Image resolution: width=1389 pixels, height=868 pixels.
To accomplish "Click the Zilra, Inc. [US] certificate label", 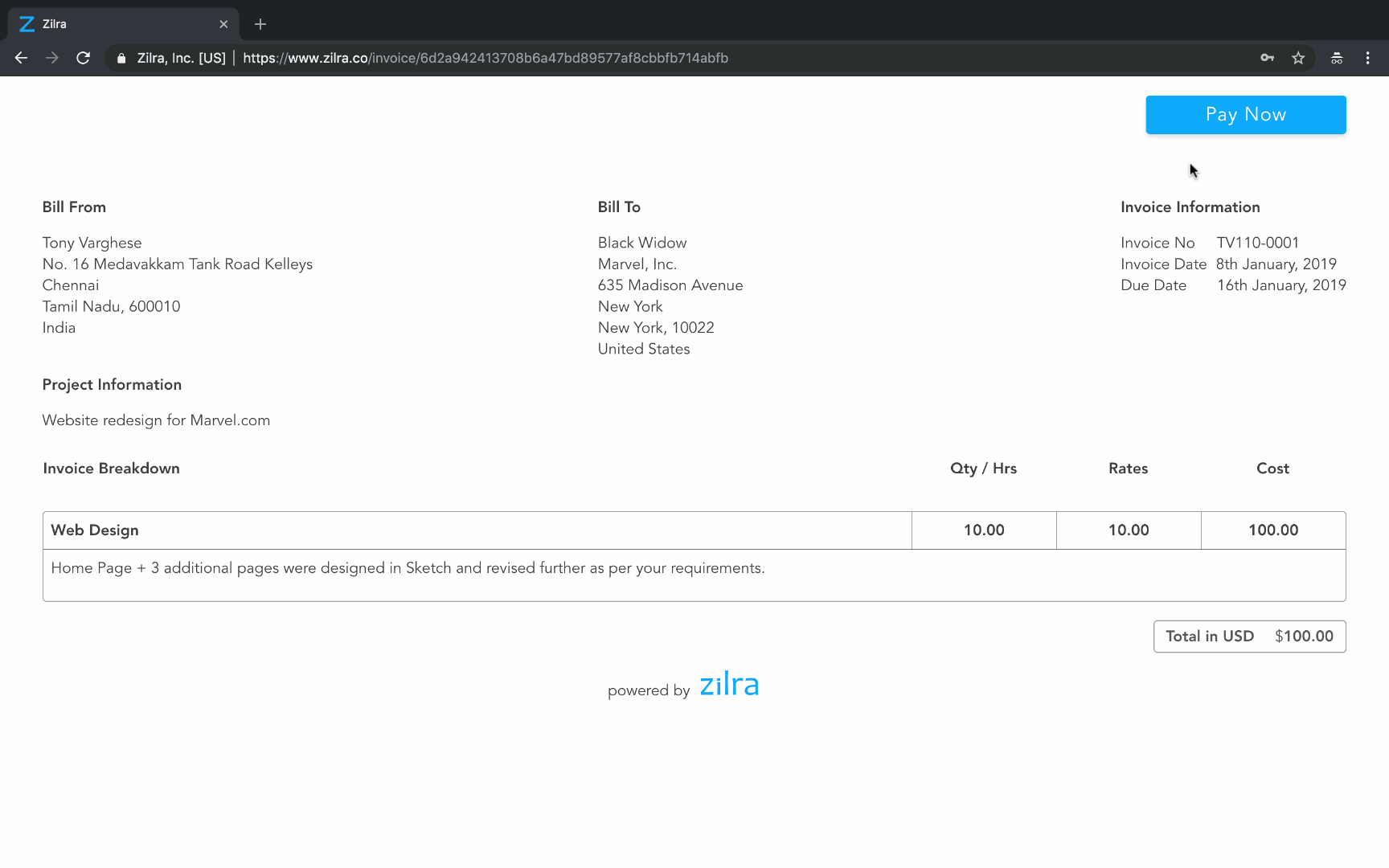I will click(181, 58).
